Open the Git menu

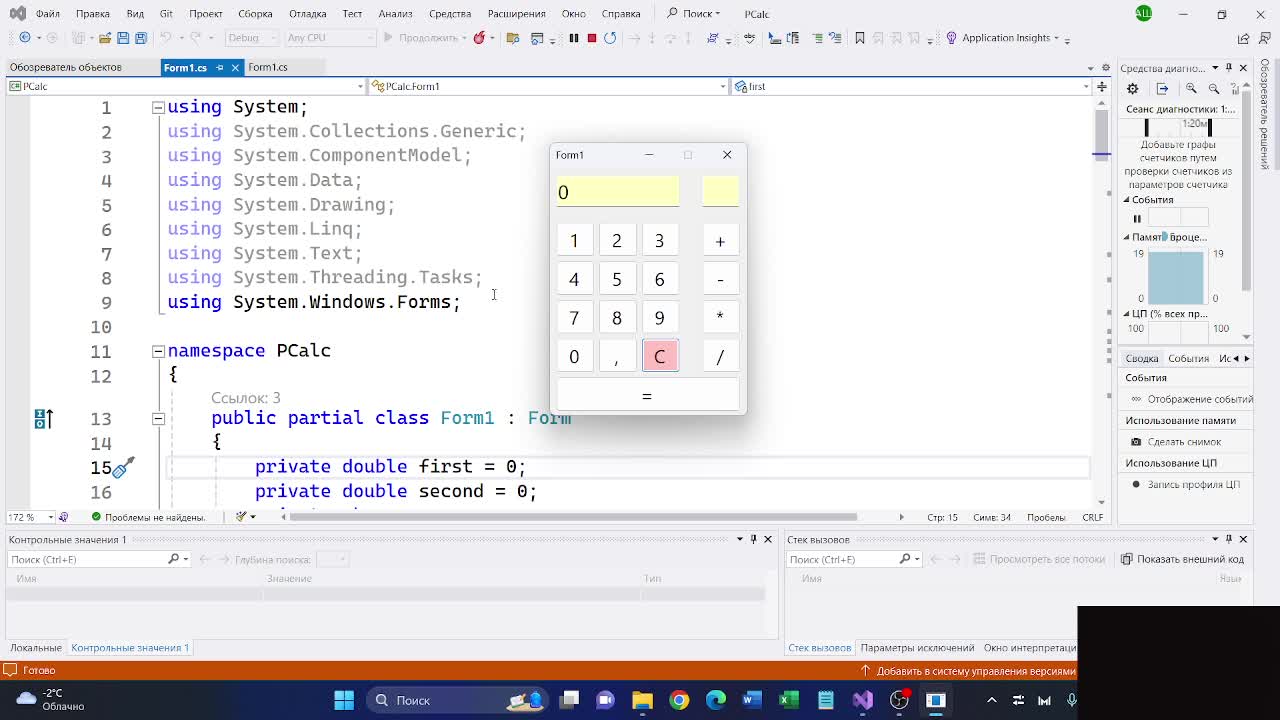pyautogui.click(x=166, y=14)
